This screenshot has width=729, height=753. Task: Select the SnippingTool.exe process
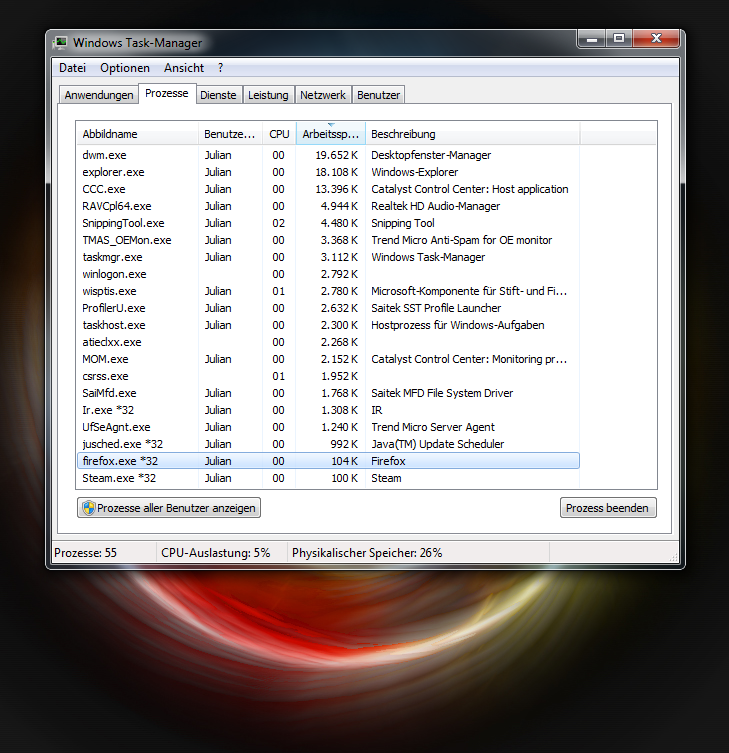point(328,223)
